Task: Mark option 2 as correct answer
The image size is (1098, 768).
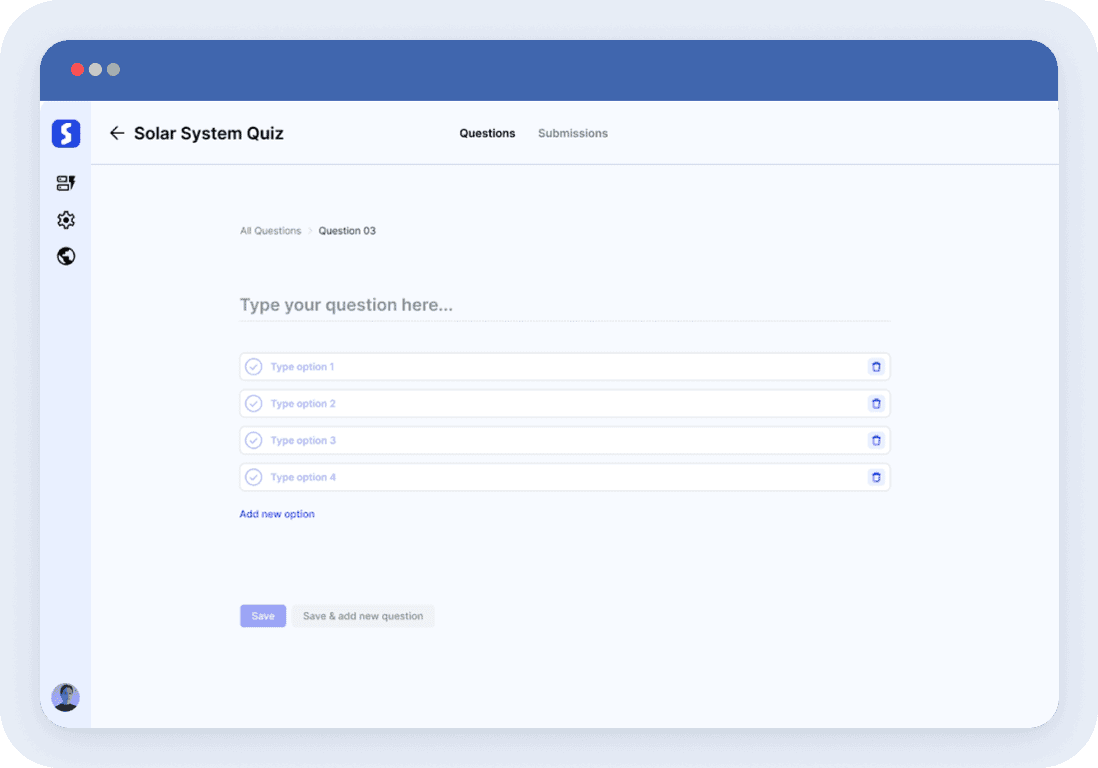Action: 254,404
